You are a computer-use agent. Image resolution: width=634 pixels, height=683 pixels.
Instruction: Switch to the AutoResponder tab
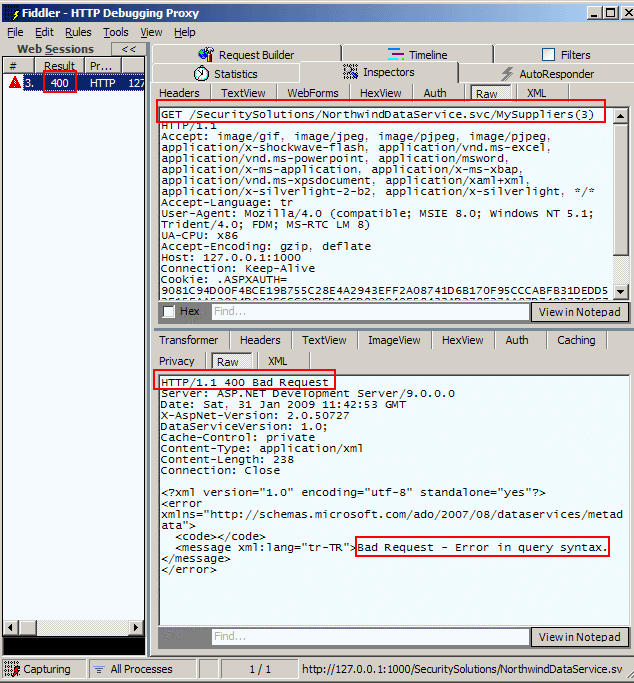pos(547,74)
